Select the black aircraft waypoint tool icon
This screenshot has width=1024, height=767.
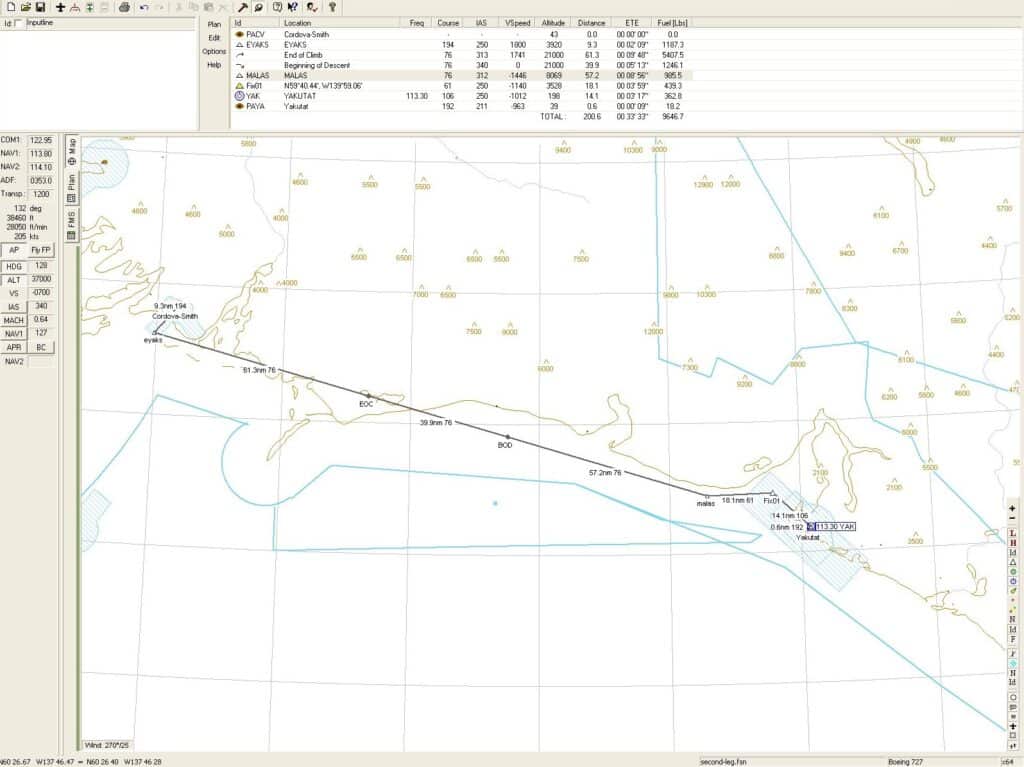[x=61, y=7]
